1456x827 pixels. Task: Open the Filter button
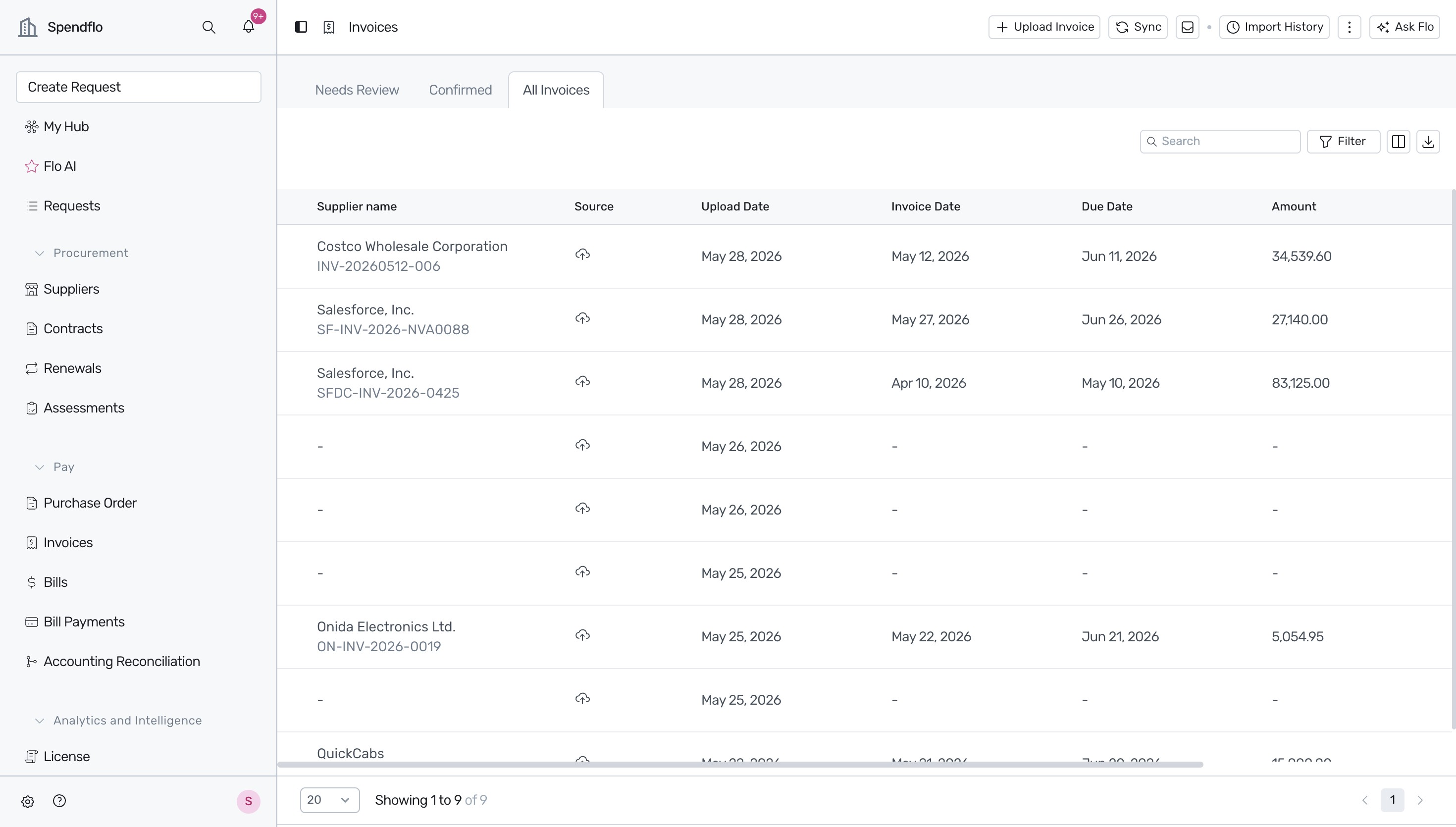pos(1343,142)
